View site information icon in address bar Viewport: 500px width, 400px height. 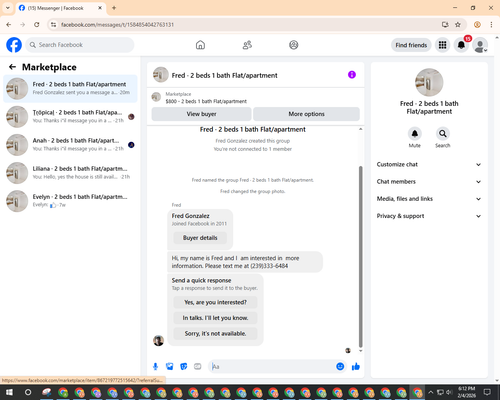[x=53, y=25]
